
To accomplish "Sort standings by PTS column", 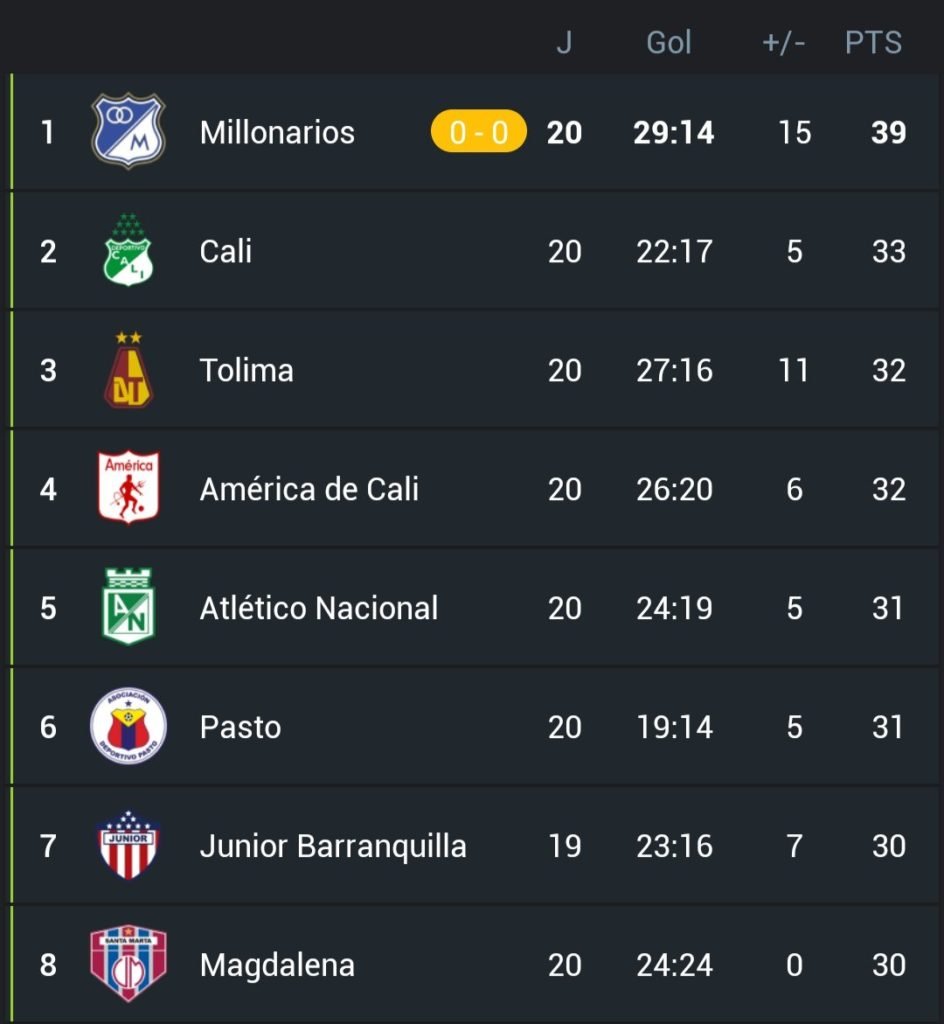I will pyautogui.click(x=873, y=43).
